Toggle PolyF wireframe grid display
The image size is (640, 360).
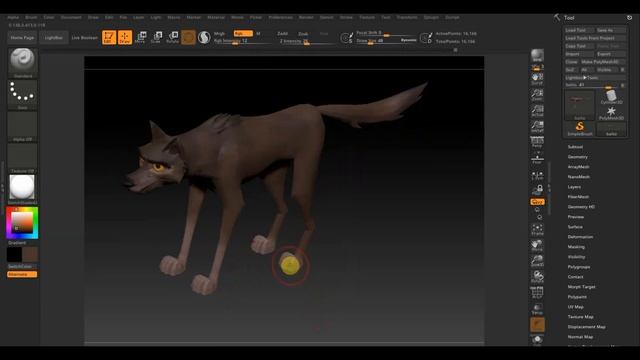pos(537,292)
